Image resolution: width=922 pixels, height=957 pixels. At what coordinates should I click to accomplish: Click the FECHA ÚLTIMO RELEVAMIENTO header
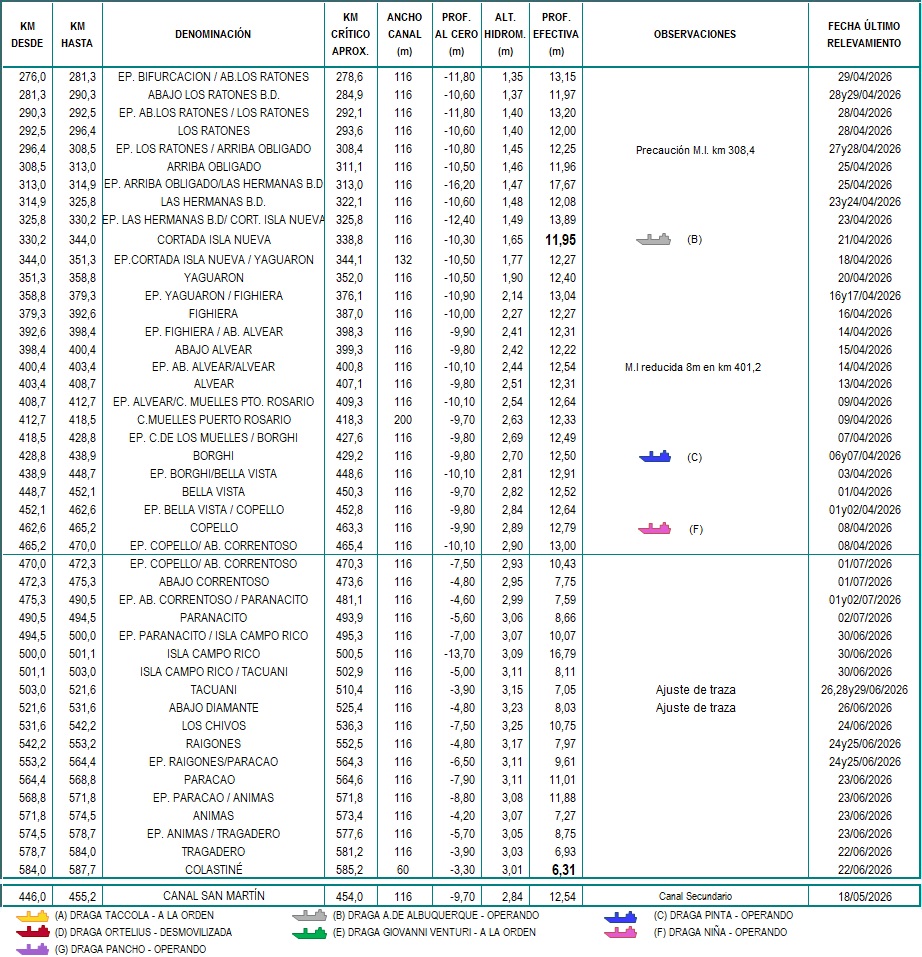point(864,34)
